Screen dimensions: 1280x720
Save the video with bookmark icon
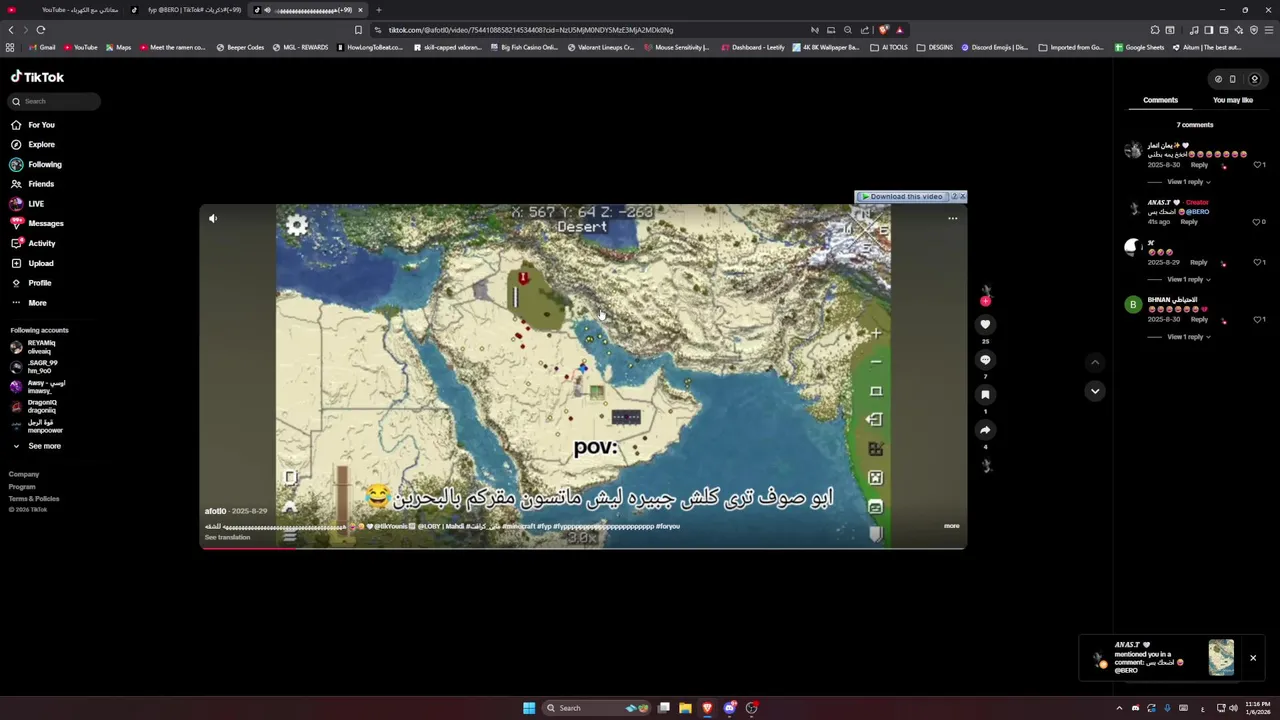pyautogui.click(x=985, y=395)
